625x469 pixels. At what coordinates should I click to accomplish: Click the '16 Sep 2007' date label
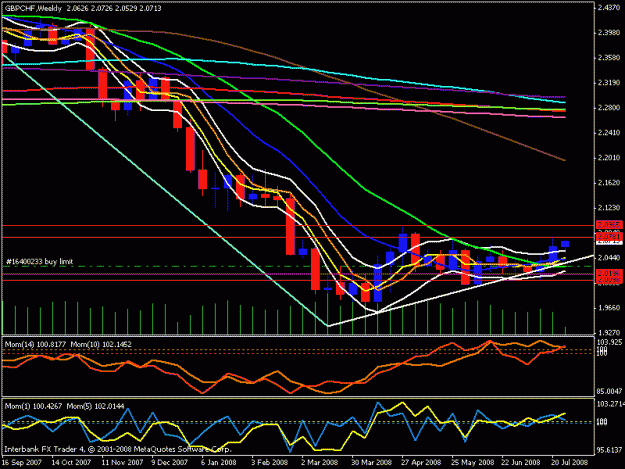(x=21, y=462)
